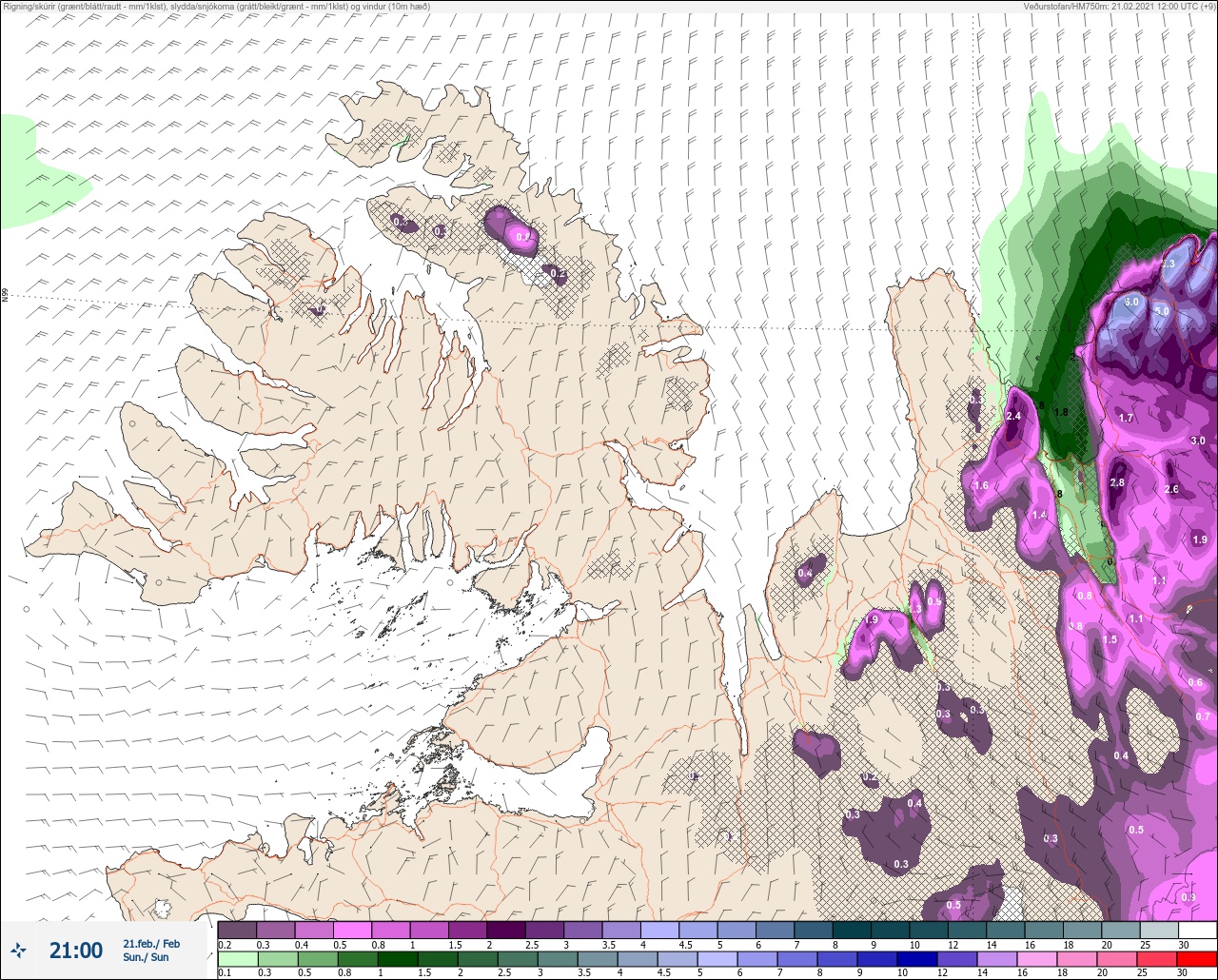
Task: Pick the dark teal snow swatch labelled 8
Action: pos(852,930)
